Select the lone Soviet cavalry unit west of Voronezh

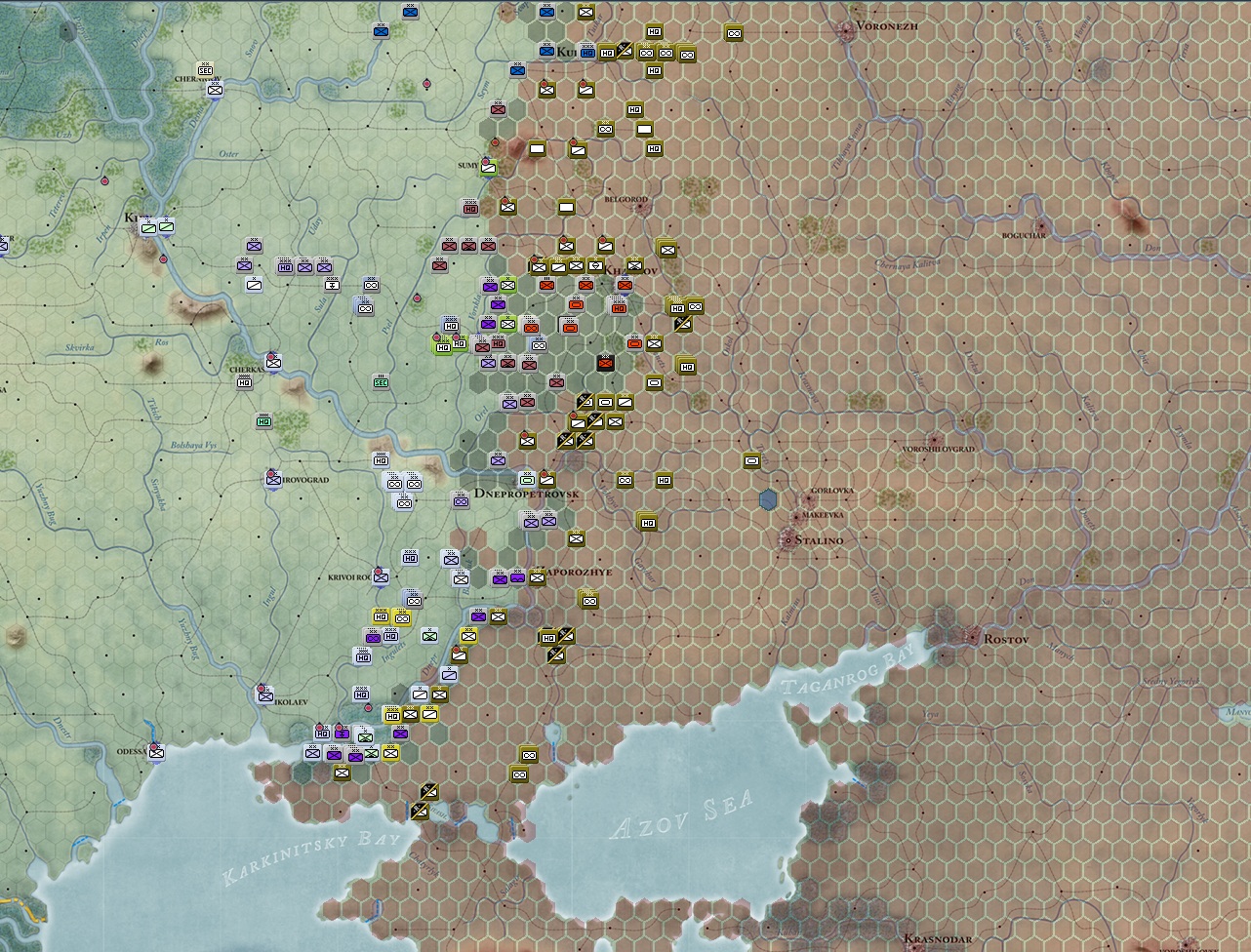(734, 33)
